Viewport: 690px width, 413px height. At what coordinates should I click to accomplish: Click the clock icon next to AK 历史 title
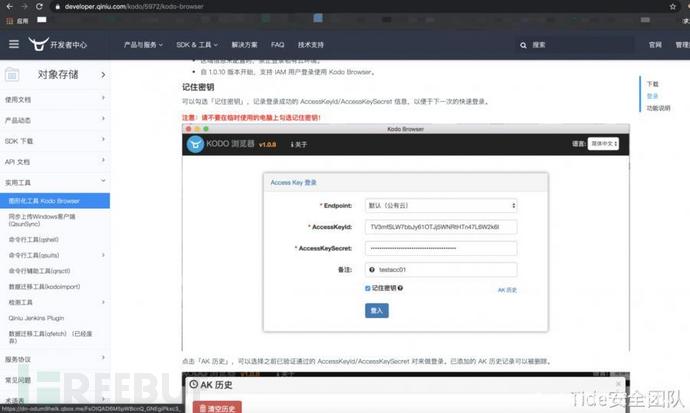click(x=194, y=384)
